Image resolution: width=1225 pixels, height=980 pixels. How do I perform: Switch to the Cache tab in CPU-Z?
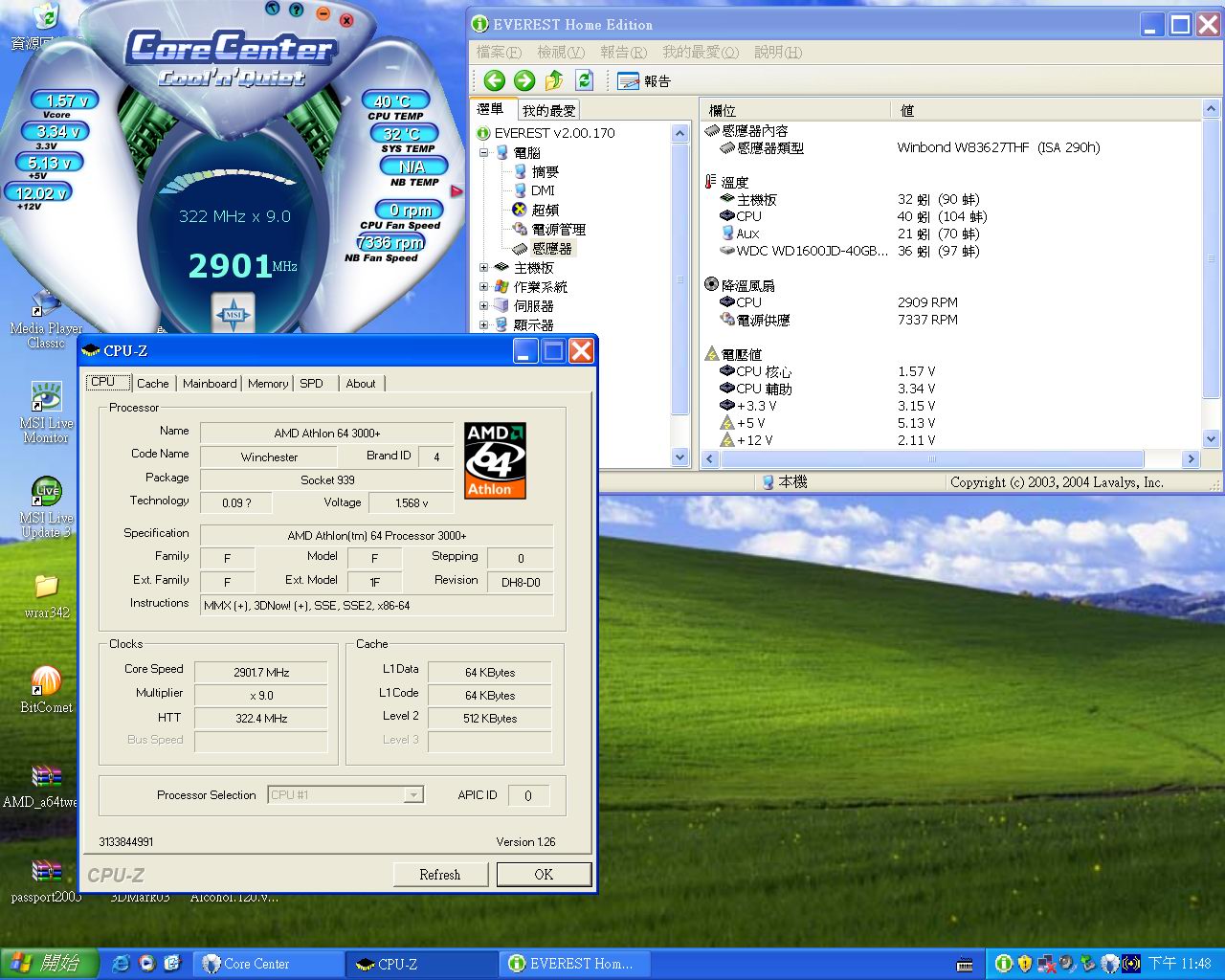click(152, 384)
